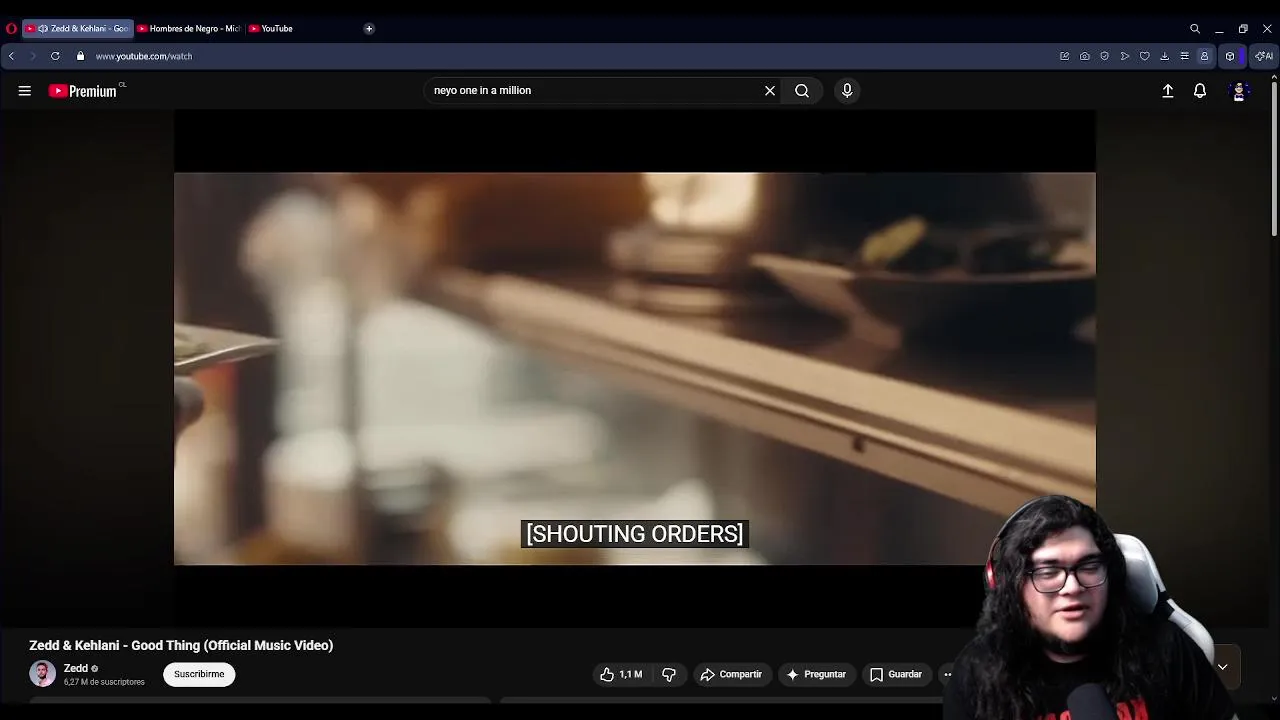Switch to the Hombres de Negro tab
The height and width of the screenshot is (720, 1280).
(189, 29)
